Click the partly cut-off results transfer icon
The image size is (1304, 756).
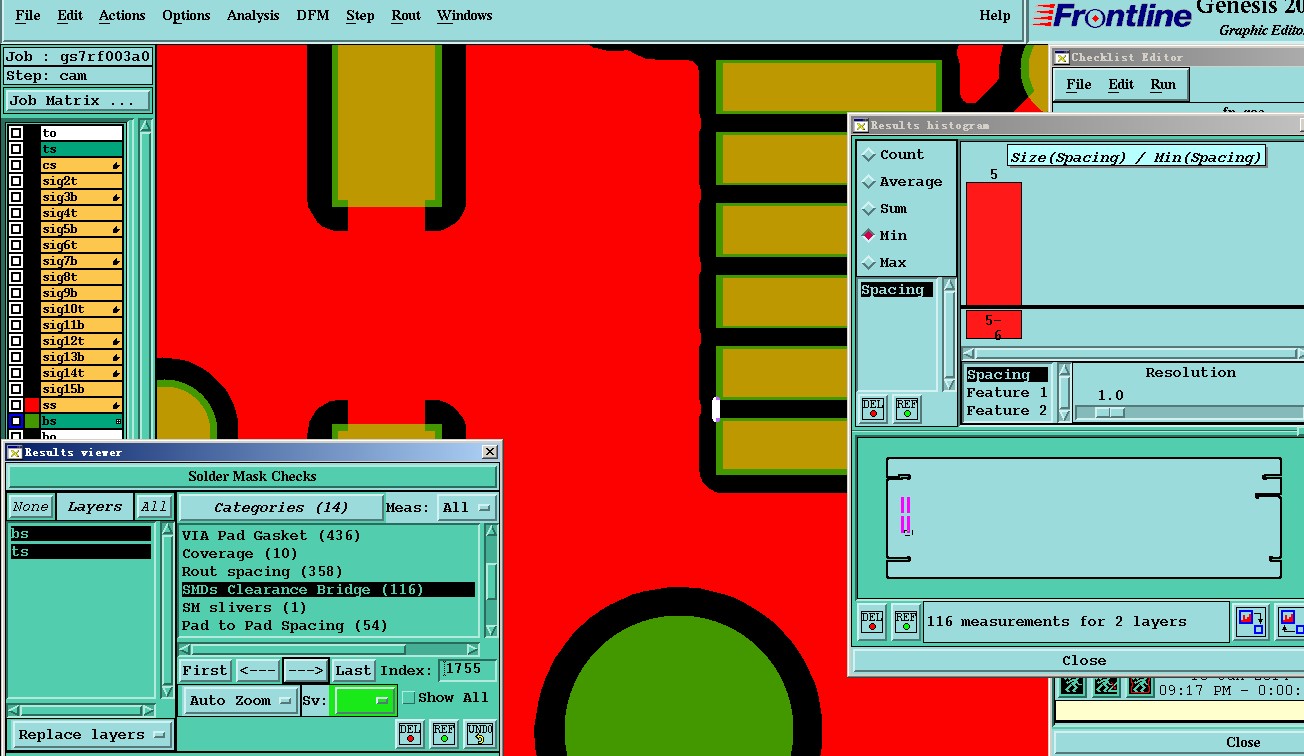1290,622
